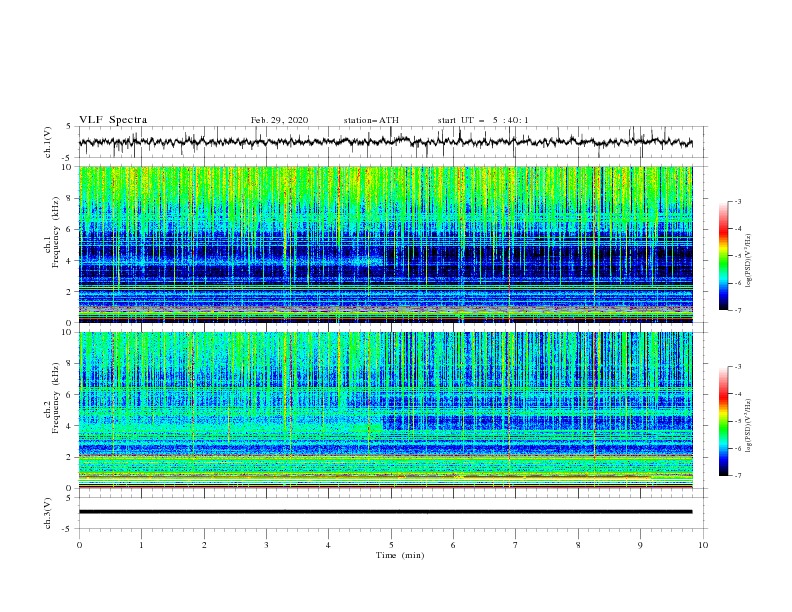The height and width of the screenshot is (612, 792).
Task: Click the "Time (min)" axis title
Action: 400,555
